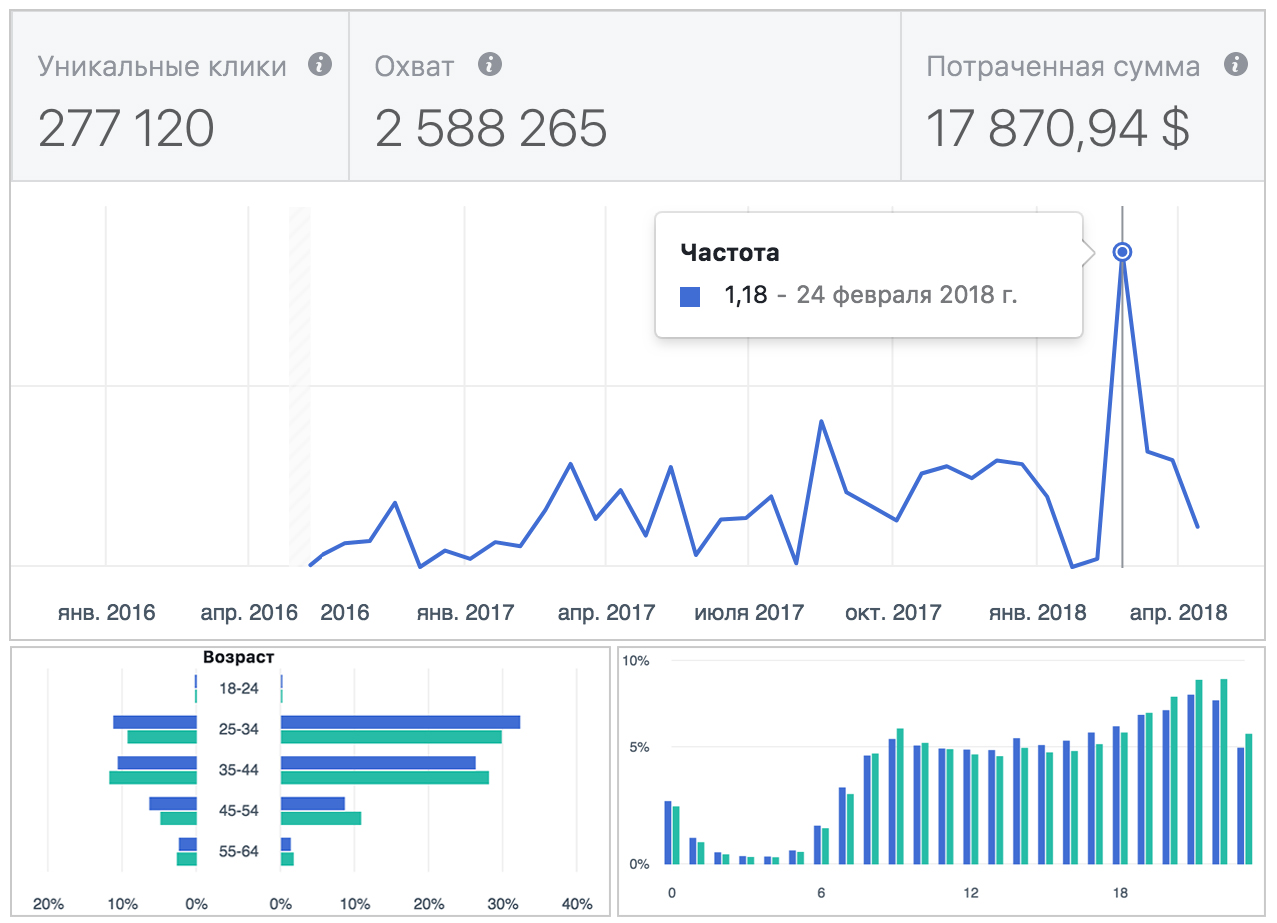1277x923 pixels.
Task: Click the янв. 2017 axis label
Action: coord(465,612)
